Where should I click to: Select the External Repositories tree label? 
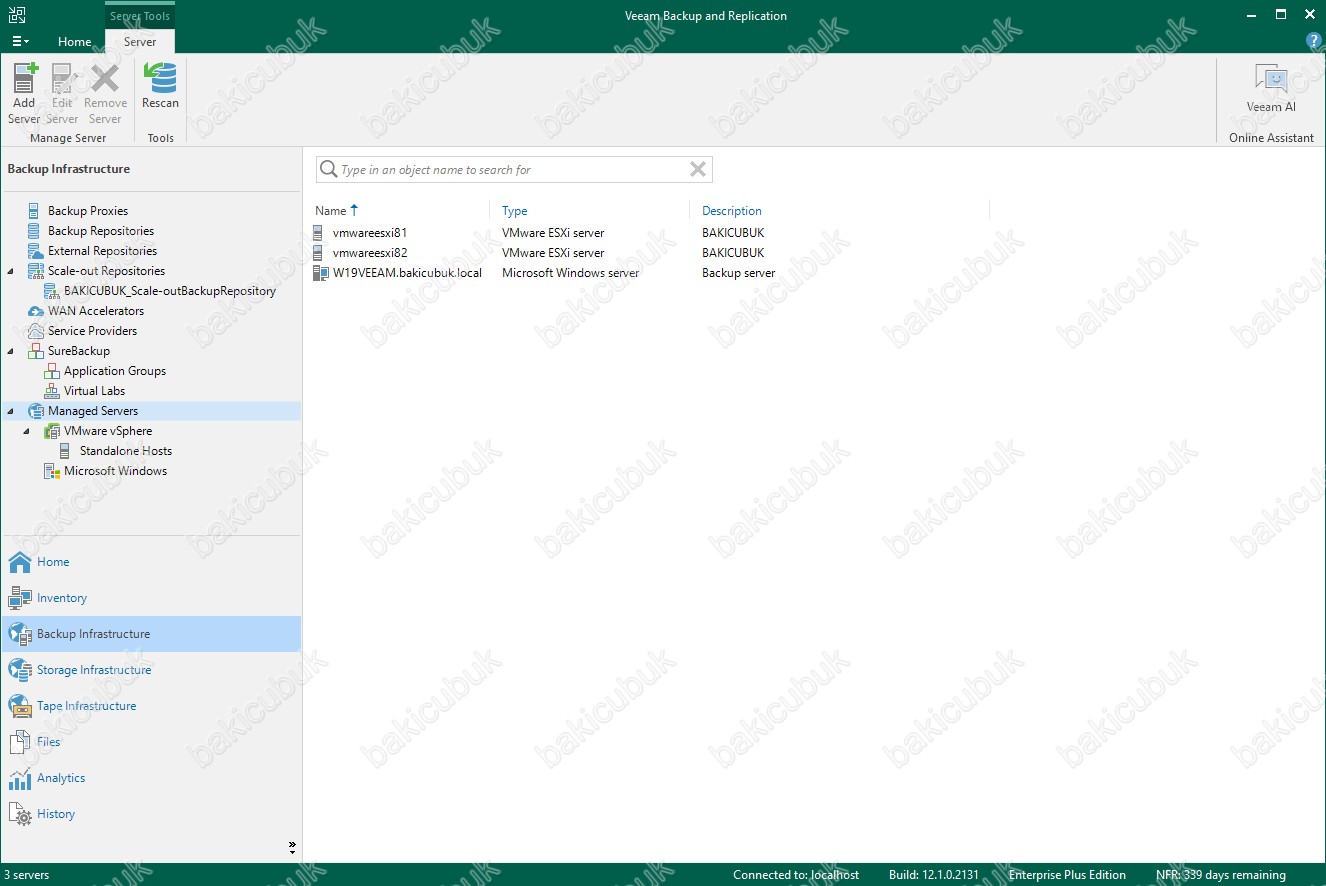[102, 251]
